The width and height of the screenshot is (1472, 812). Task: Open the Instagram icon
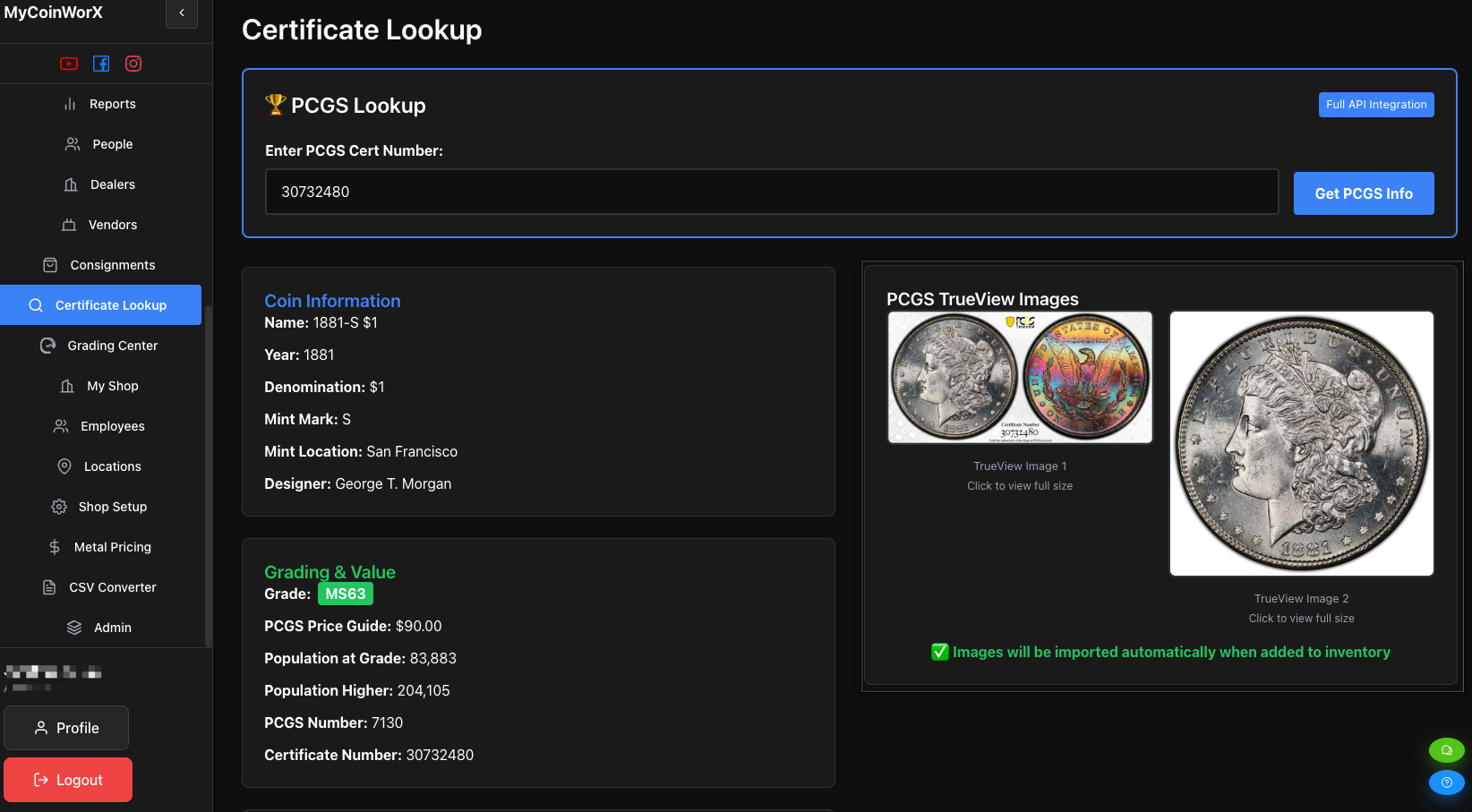coord(133,64)
